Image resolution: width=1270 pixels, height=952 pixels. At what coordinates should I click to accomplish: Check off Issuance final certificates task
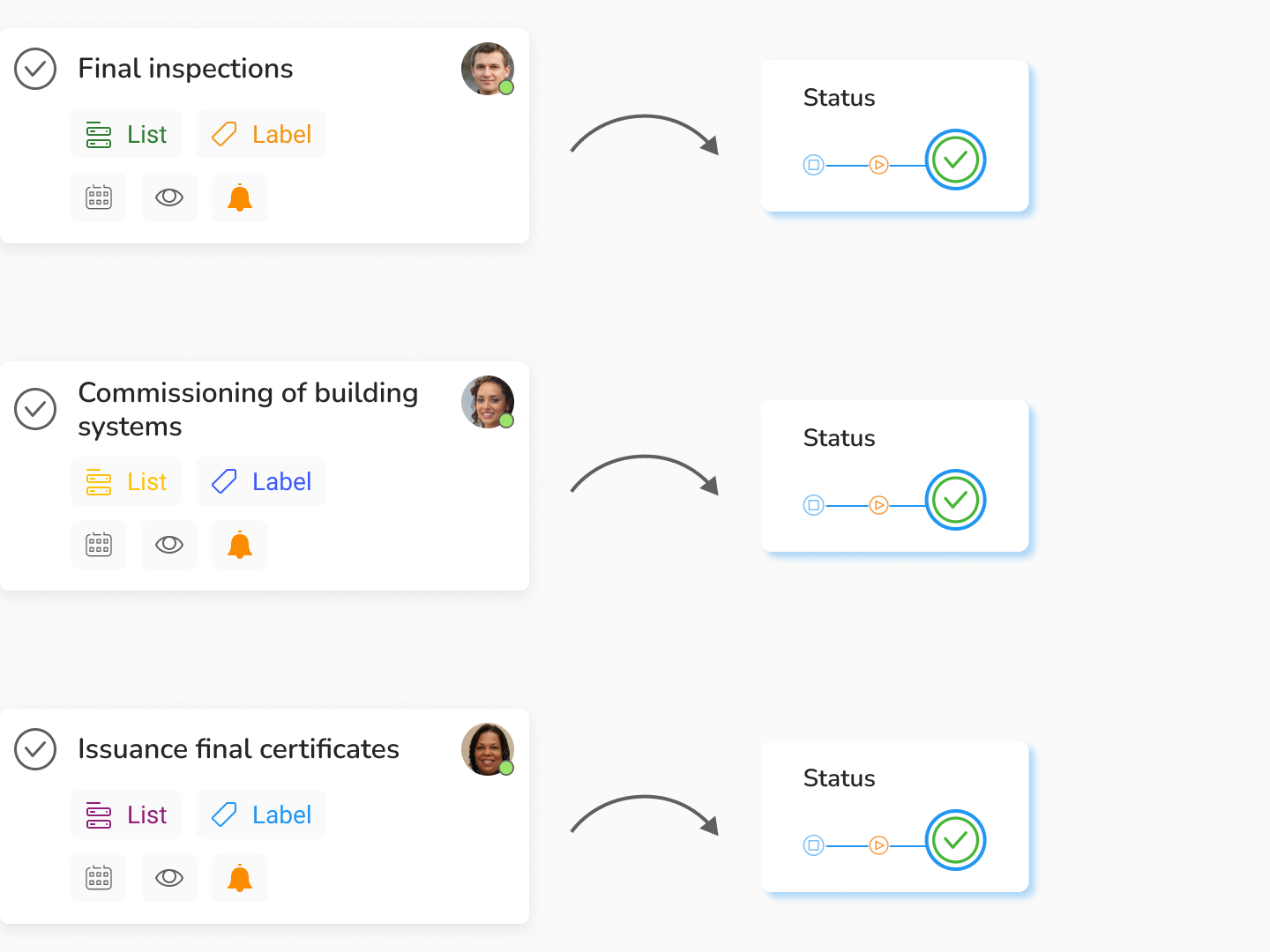coord(35,749)
